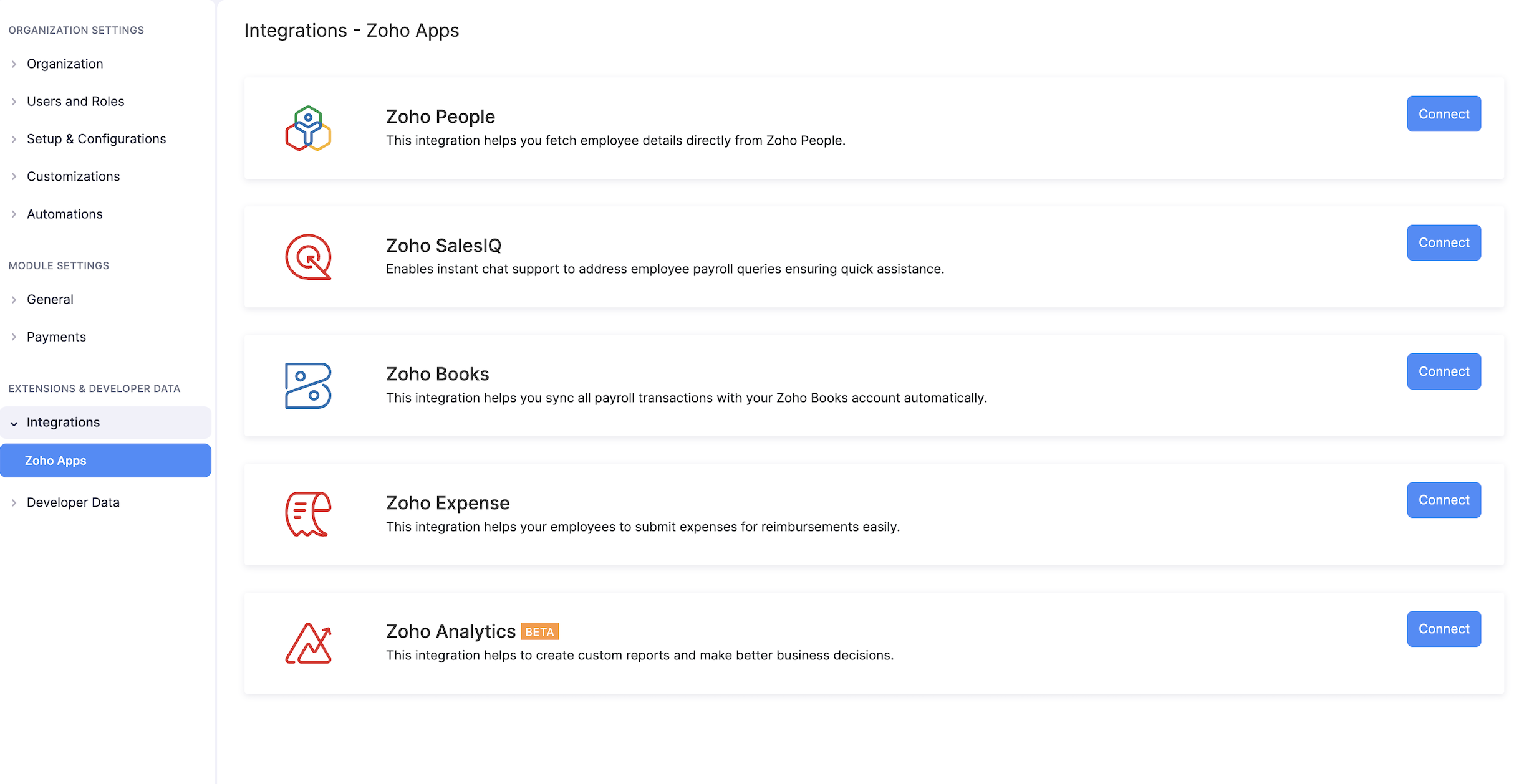Connect the Zoho People integration
Viewport: 1524px width, 784px height.
point(1444,113)
